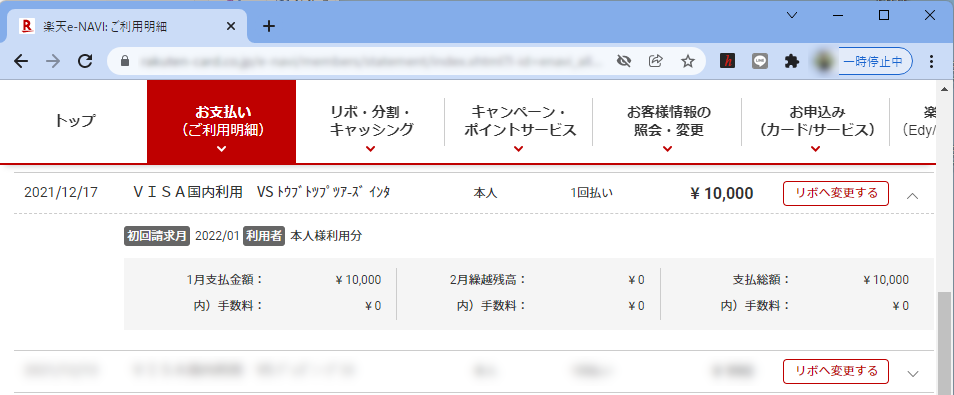Click the crossed-eye tracking icon in address bar
Screen dimensions: 954x395
pos(624,61)
